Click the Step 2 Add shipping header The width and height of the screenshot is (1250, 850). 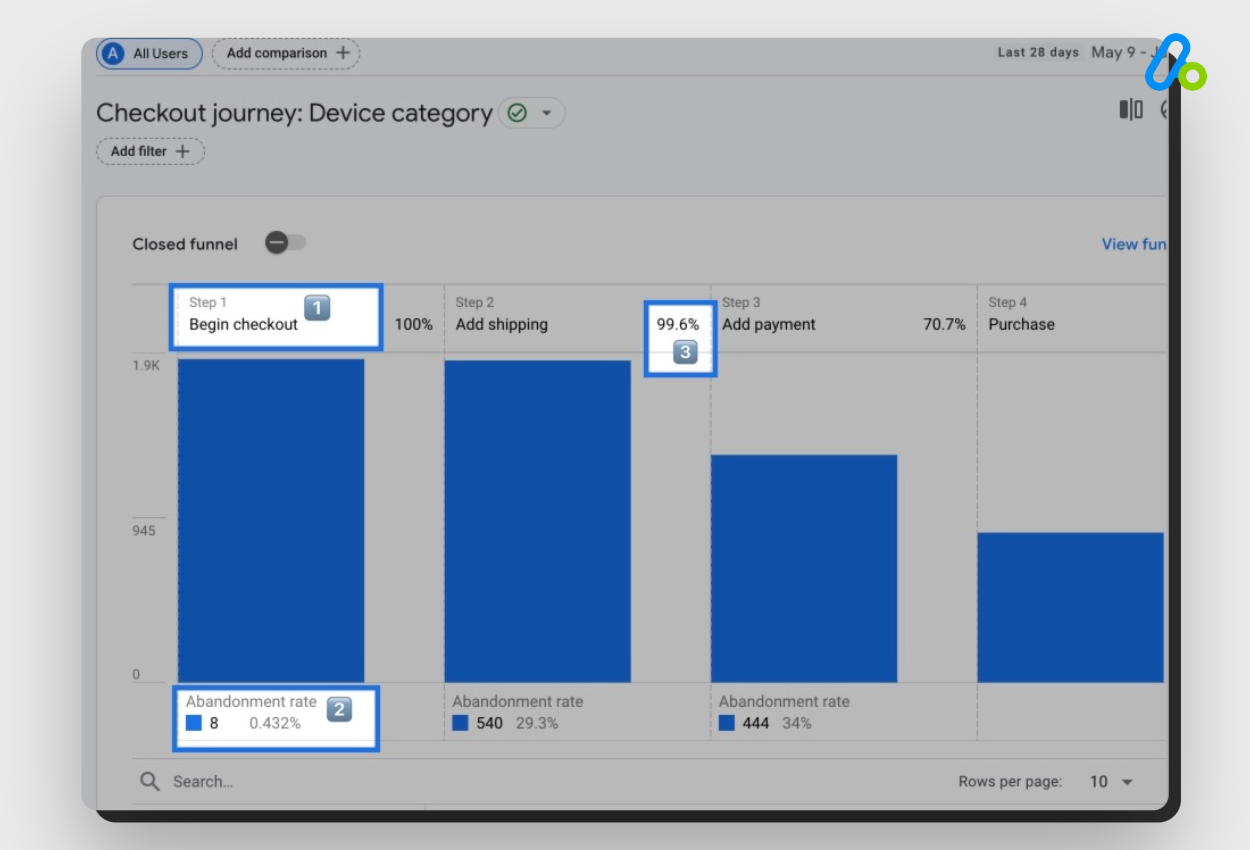(502, 314)
